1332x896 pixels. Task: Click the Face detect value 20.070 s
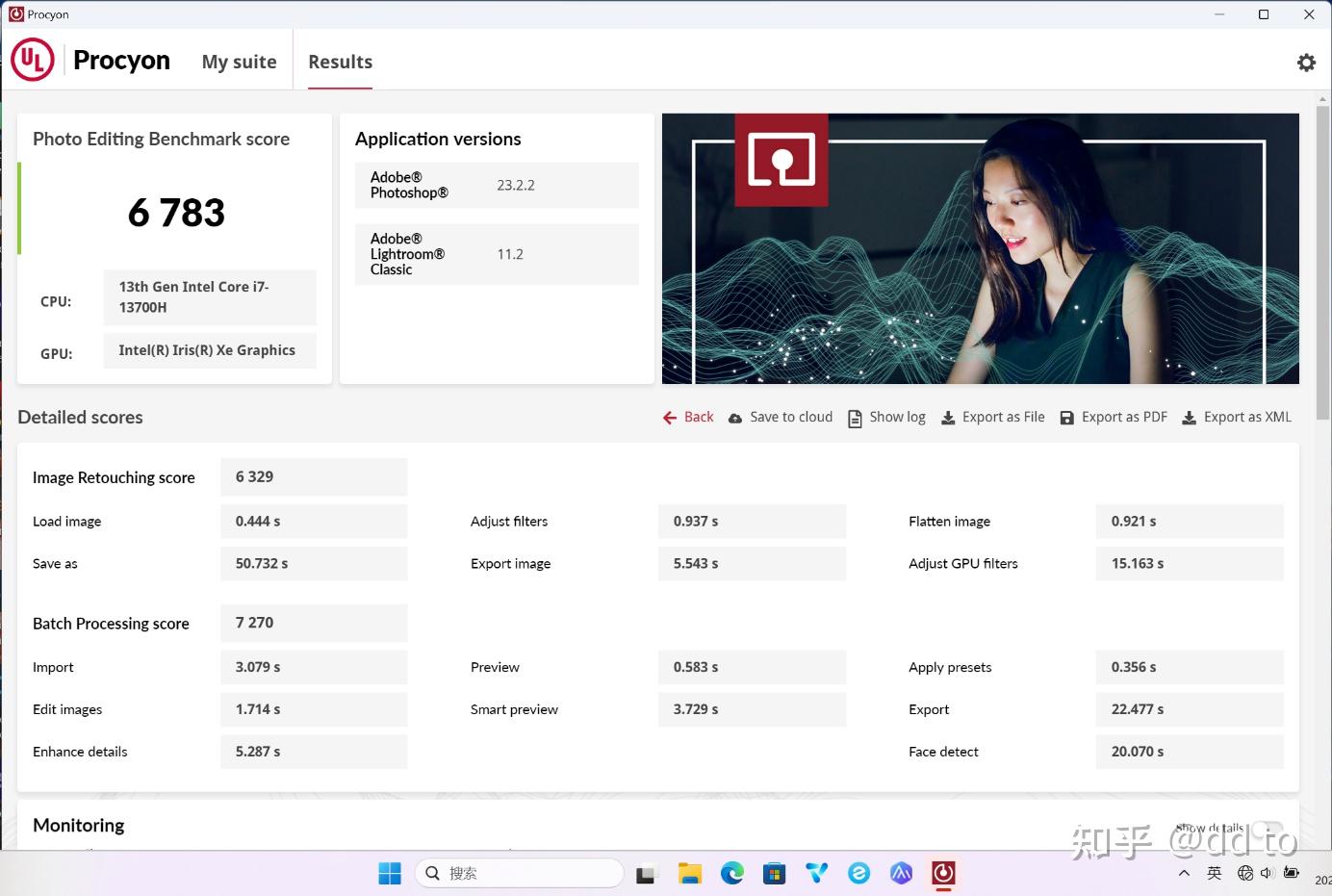(x=1190, y=752)
